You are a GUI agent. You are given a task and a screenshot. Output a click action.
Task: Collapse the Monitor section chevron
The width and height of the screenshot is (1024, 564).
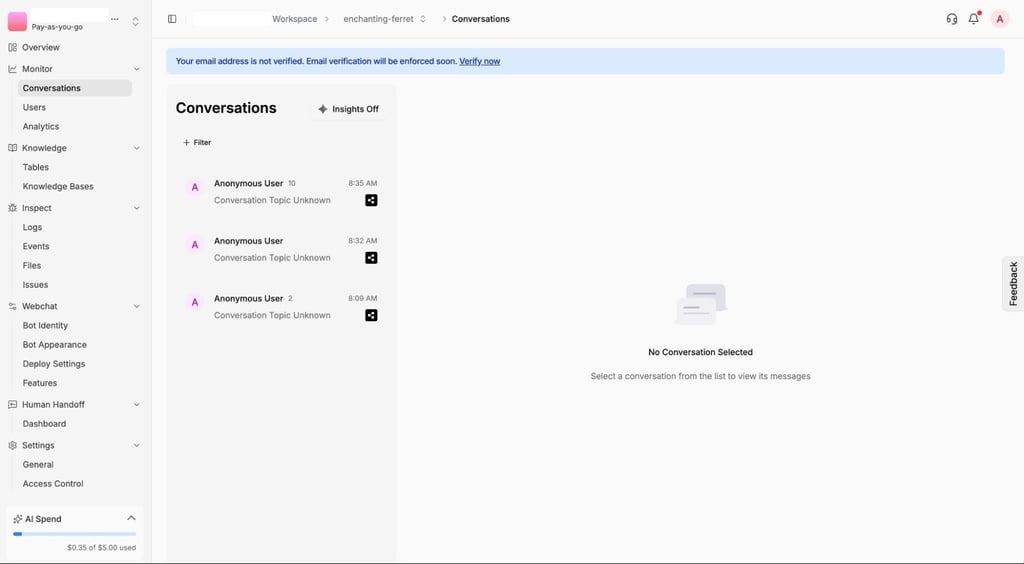[x=136, y=69]
